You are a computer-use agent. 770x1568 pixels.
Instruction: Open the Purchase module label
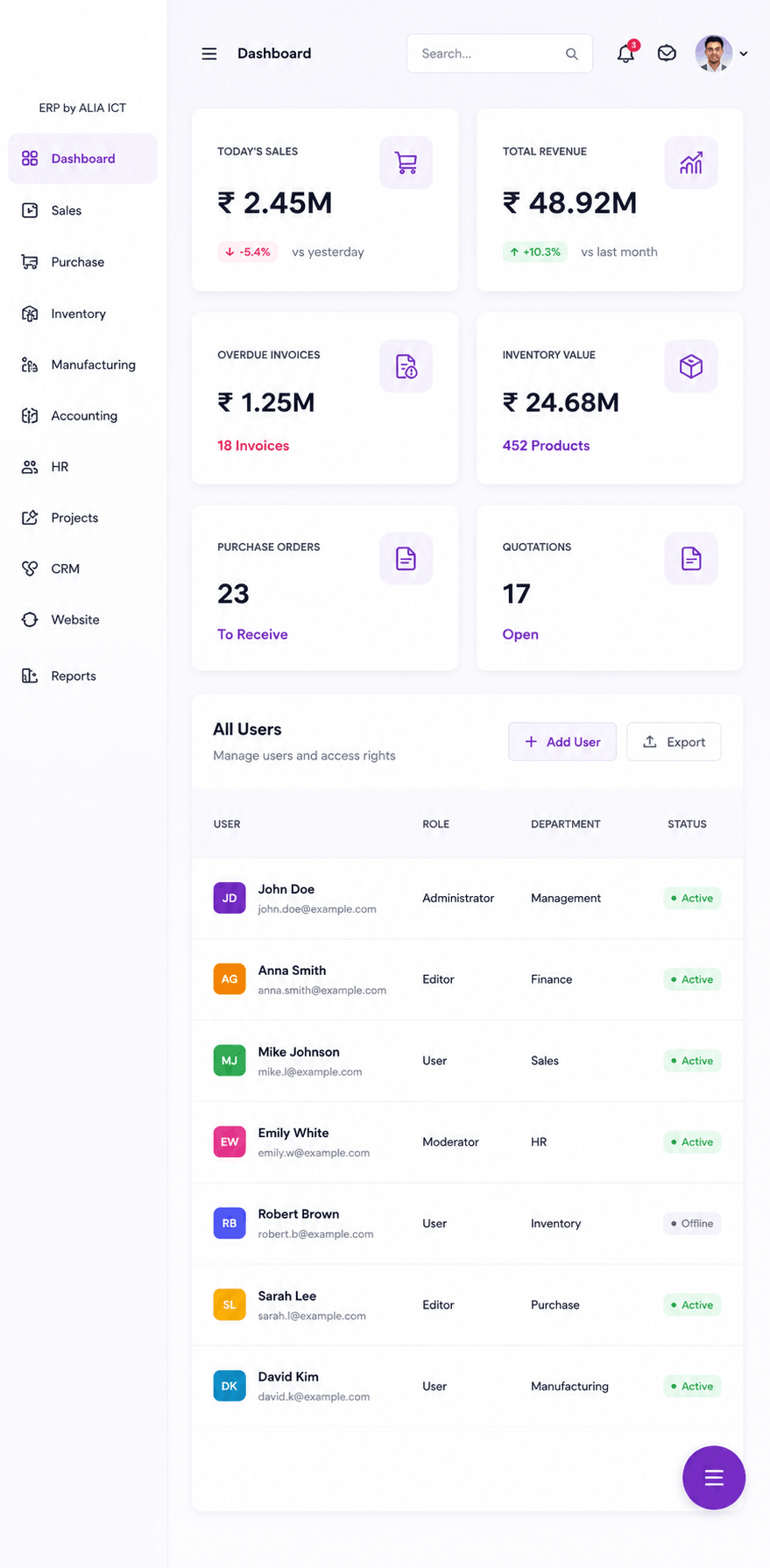(77, 262)
